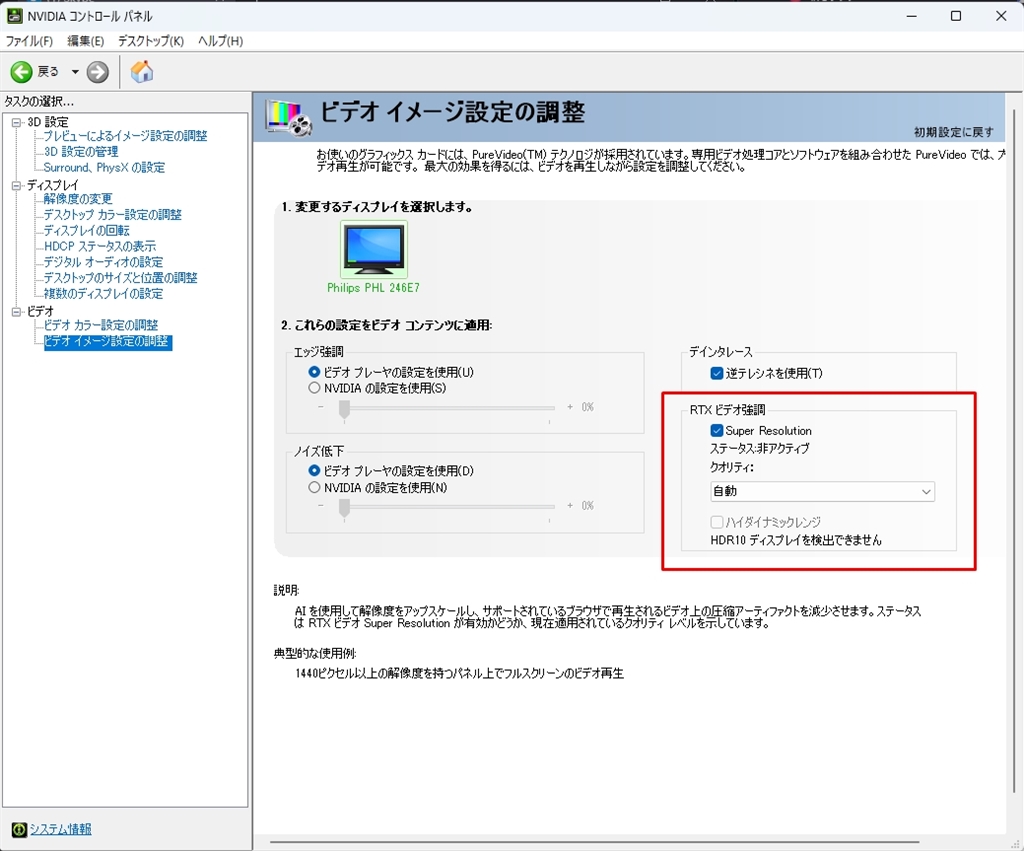Click the エッジ強調 slider handle
Viewport: 1024px width, 851px height.
(344, 410)
